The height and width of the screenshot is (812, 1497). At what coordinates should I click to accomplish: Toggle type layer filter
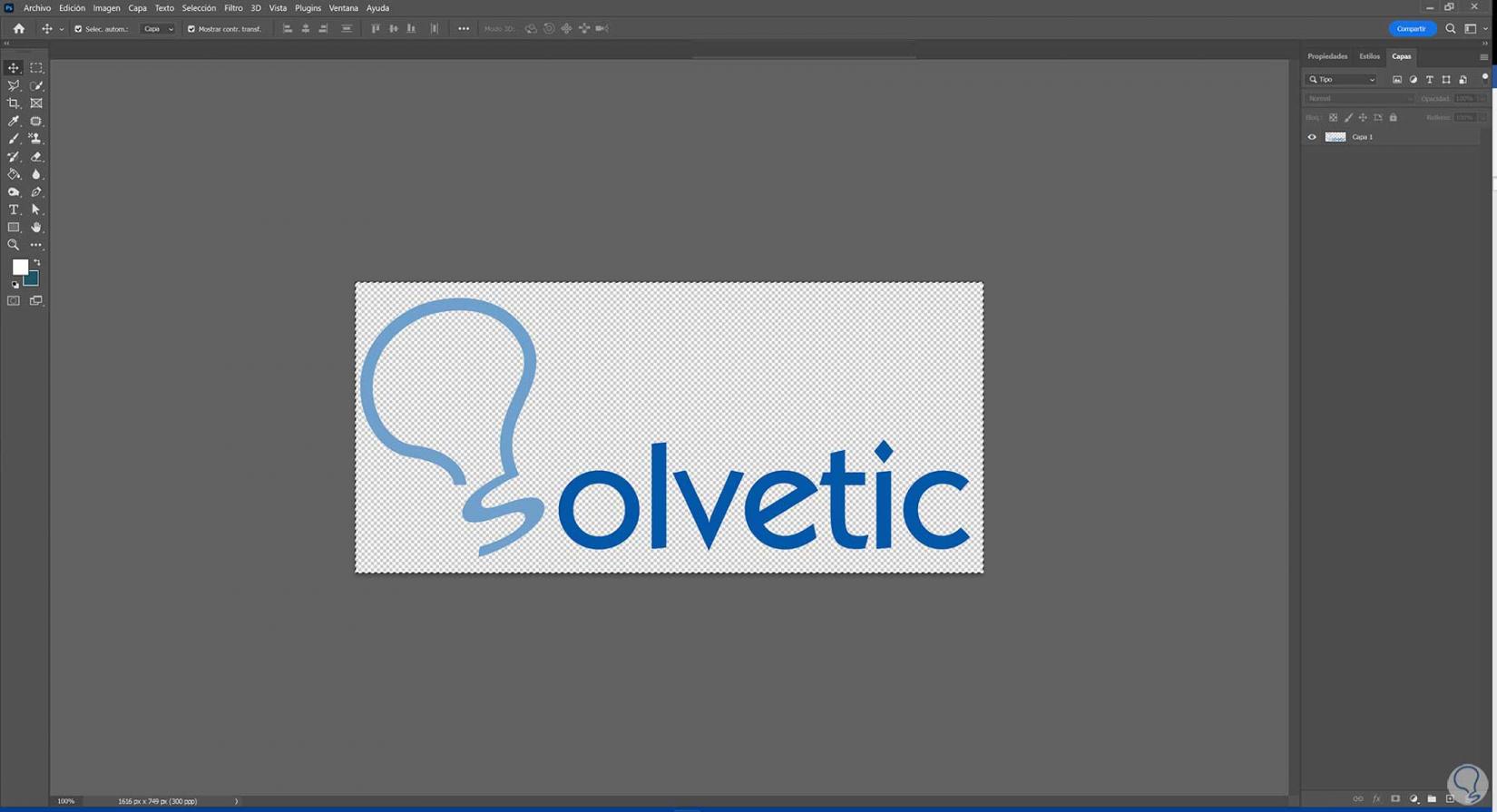tap(1430, 80)
